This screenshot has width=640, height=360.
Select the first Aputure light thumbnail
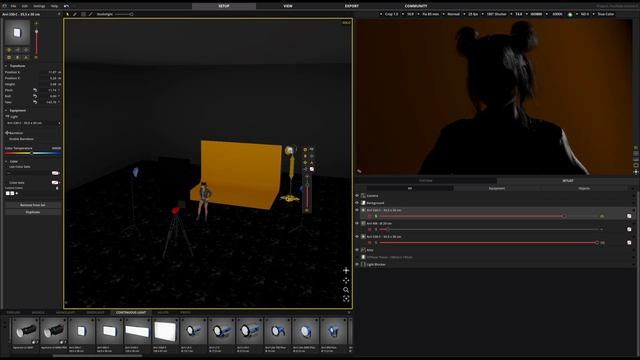pos(26,331)
